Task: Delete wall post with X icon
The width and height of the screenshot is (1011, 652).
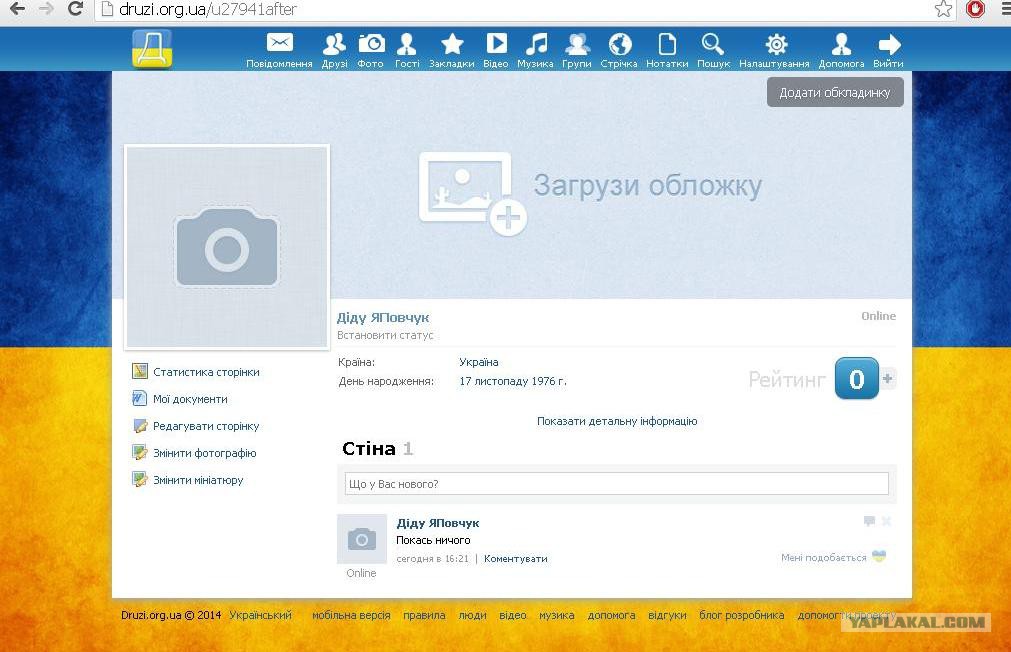Action: point(887,521)
